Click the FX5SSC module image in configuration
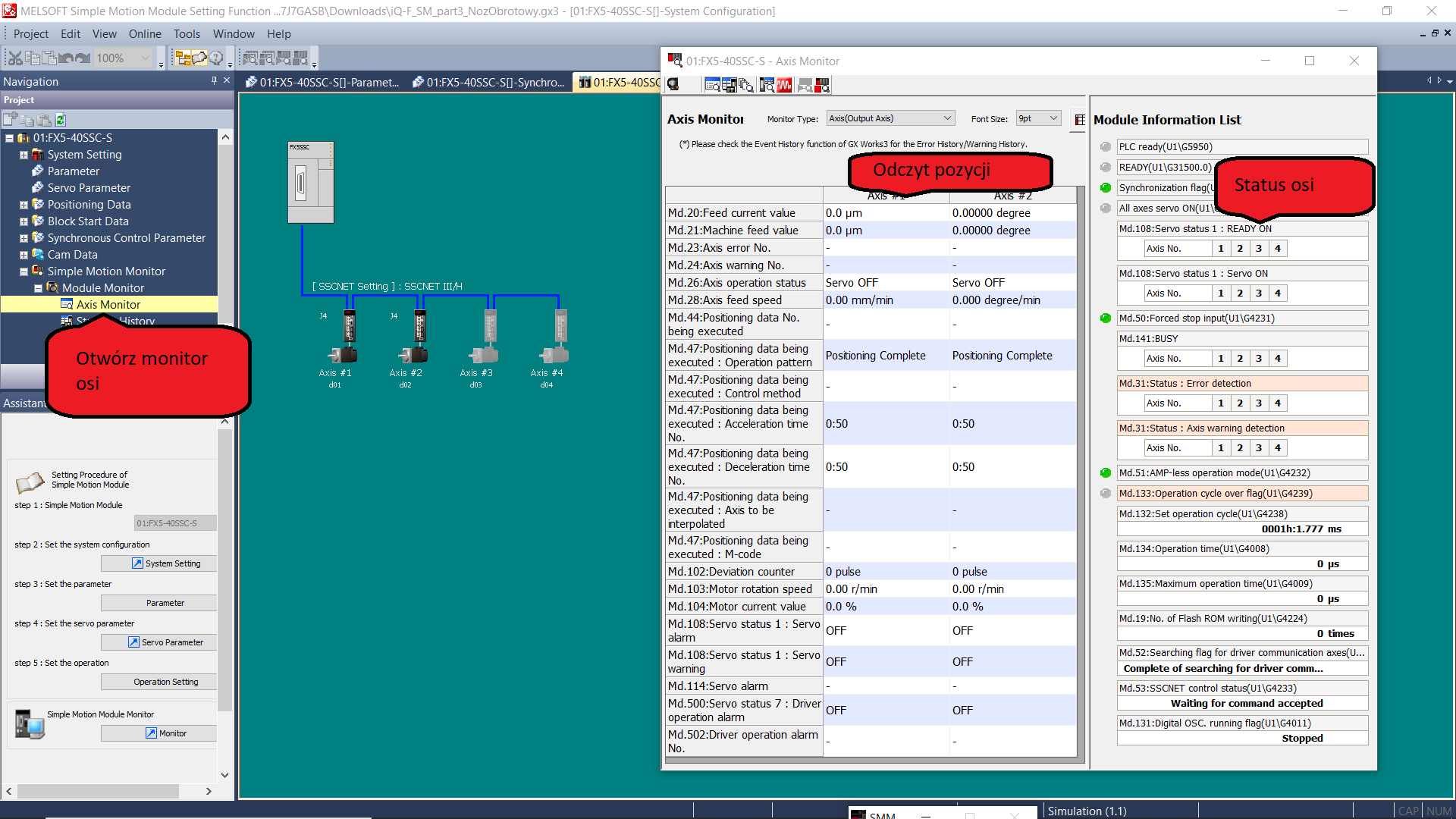Image resolution: width=1456 pixels, height=819 pixels. point(311,182)
